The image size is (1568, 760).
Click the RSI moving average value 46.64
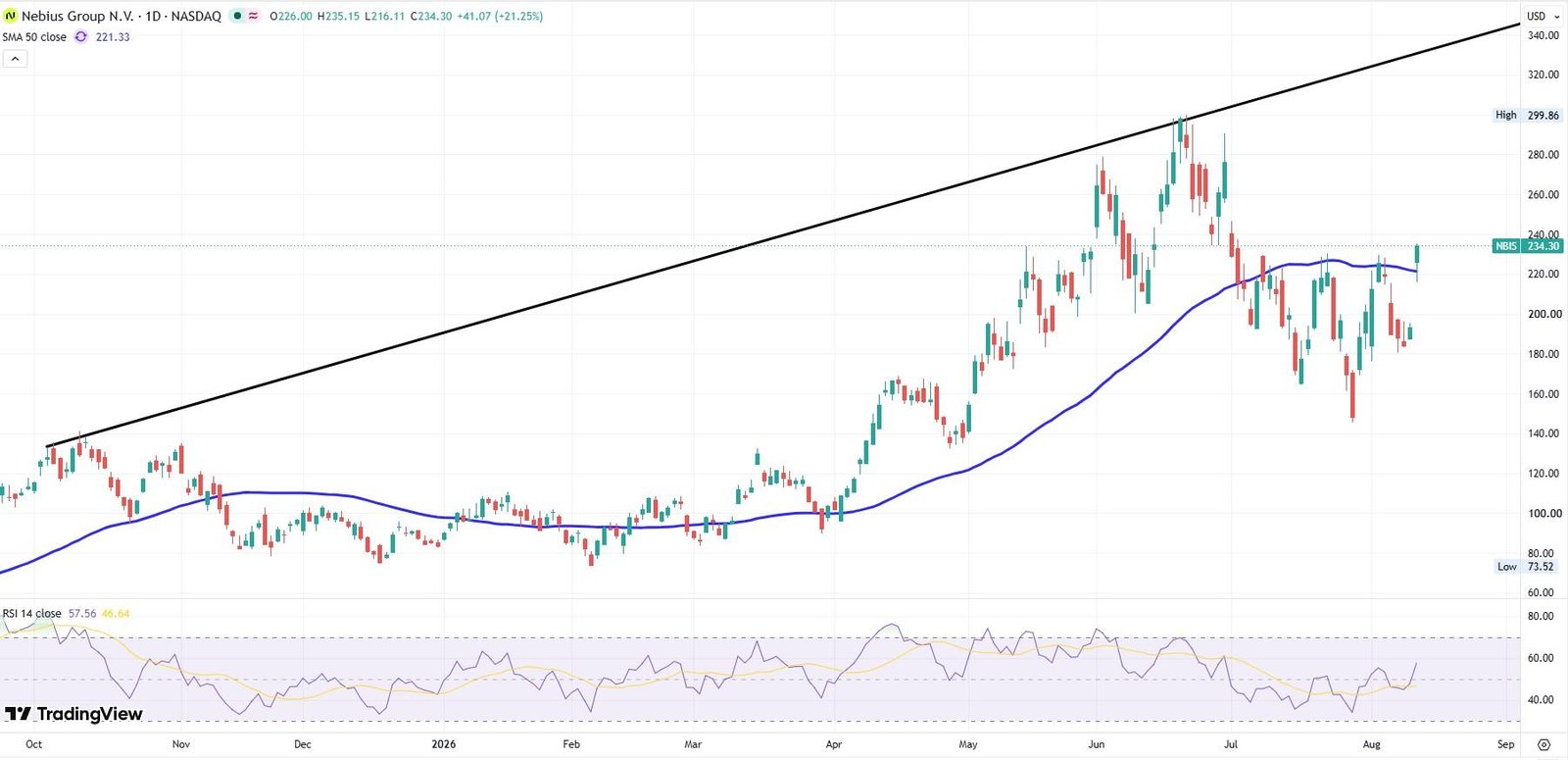(116, 614)
